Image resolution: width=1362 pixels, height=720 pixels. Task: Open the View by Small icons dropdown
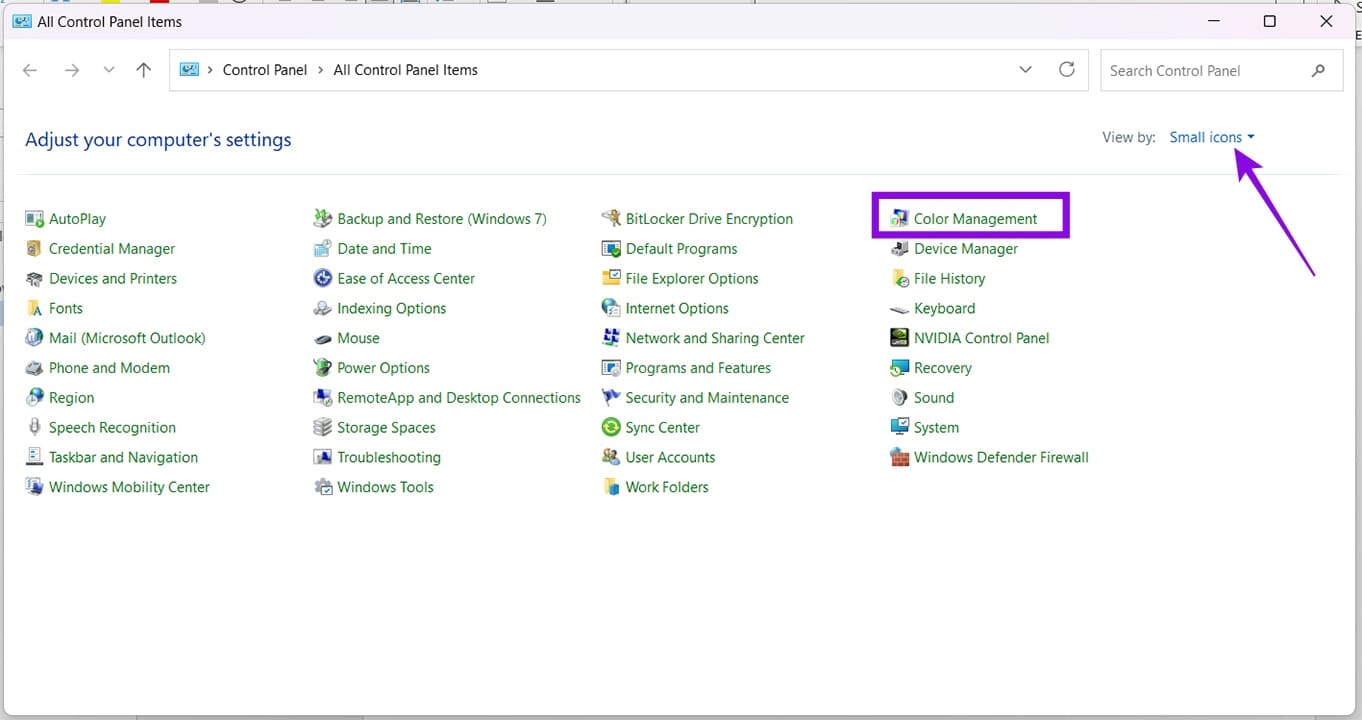click(x=1212, y=137)
